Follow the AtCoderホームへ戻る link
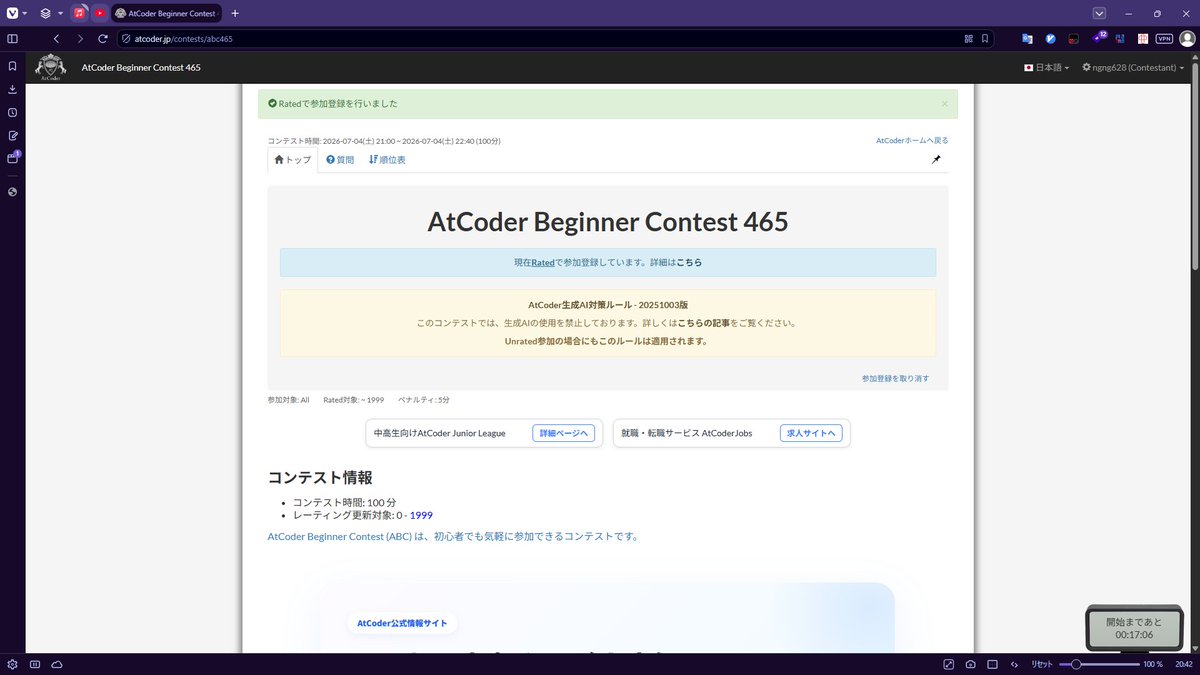Image resolution: width=1200 pixels, height=675 pixels. 912,141
